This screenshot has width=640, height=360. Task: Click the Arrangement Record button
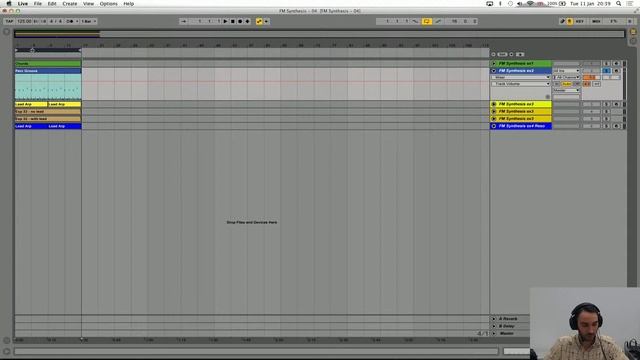click(x=240, y=21)
